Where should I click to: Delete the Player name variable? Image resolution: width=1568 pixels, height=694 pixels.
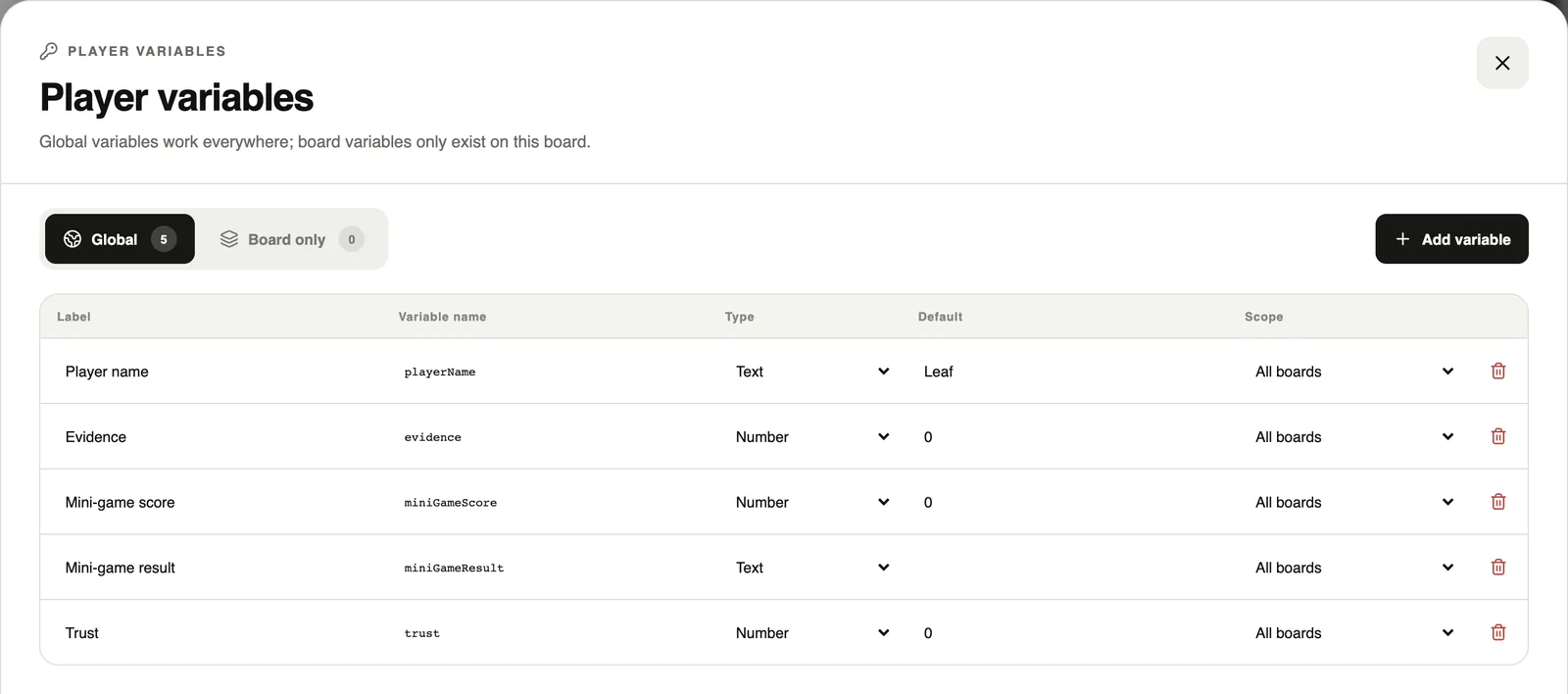[1497, 372]
